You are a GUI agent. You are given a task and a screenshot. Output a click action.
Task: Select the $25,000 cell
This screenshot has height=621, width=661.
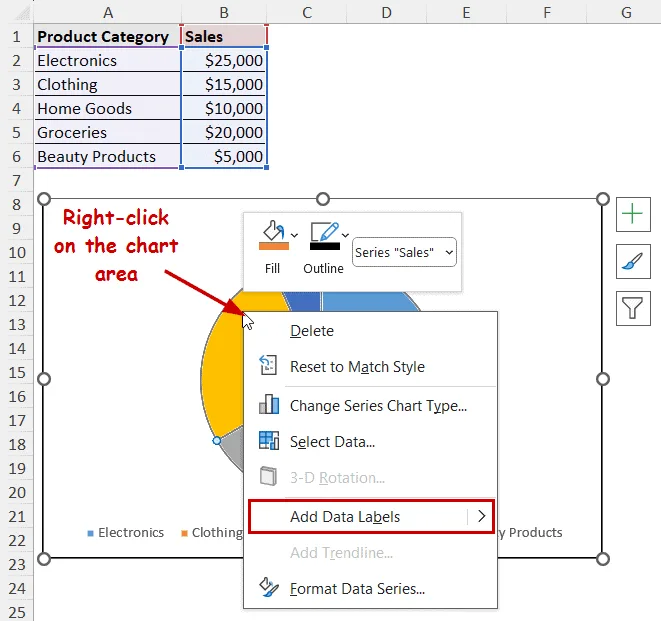pos(224,60)
